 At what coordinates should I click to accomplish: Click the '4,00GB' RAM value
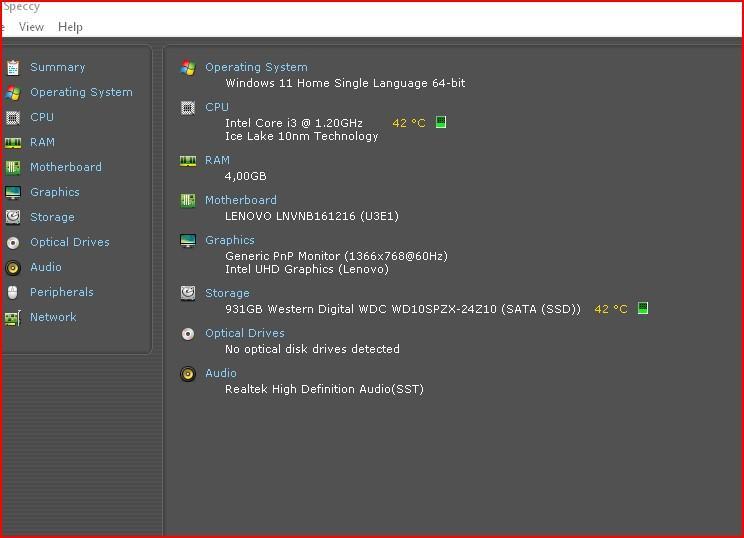246,176
